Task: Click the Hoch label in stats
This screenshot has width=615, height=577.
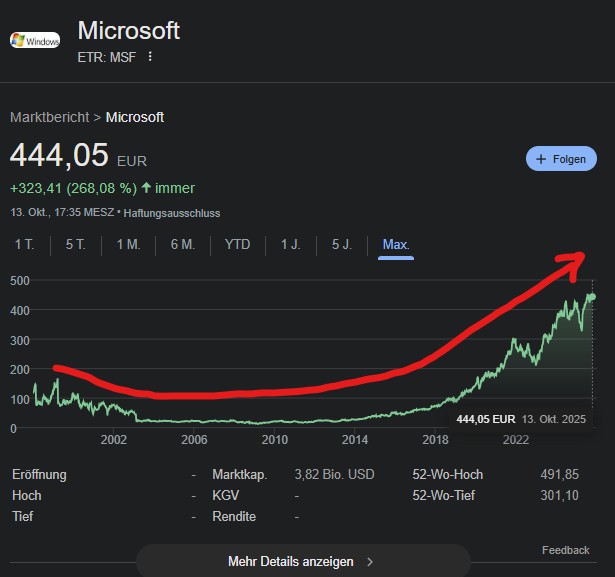Action: (27, 495)
